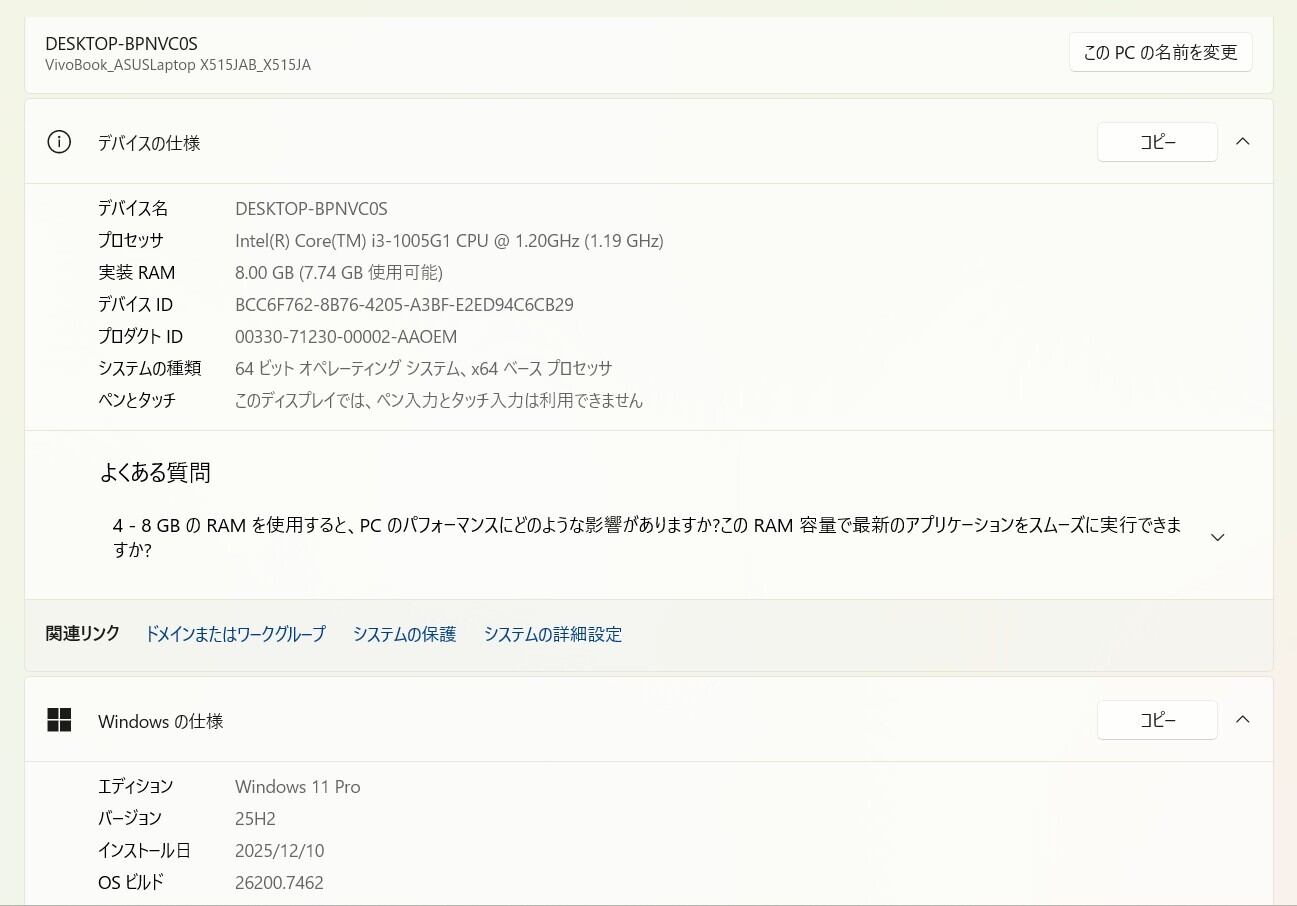
Task: Click the device ID value BCC6F762-8B76
Action: [404, 305]
